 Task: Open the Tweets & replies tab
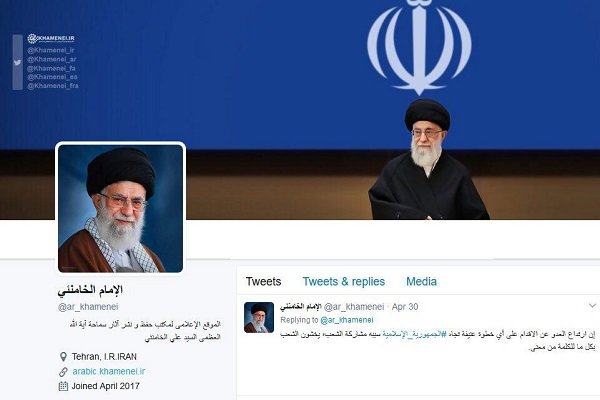tap(344, 281)
